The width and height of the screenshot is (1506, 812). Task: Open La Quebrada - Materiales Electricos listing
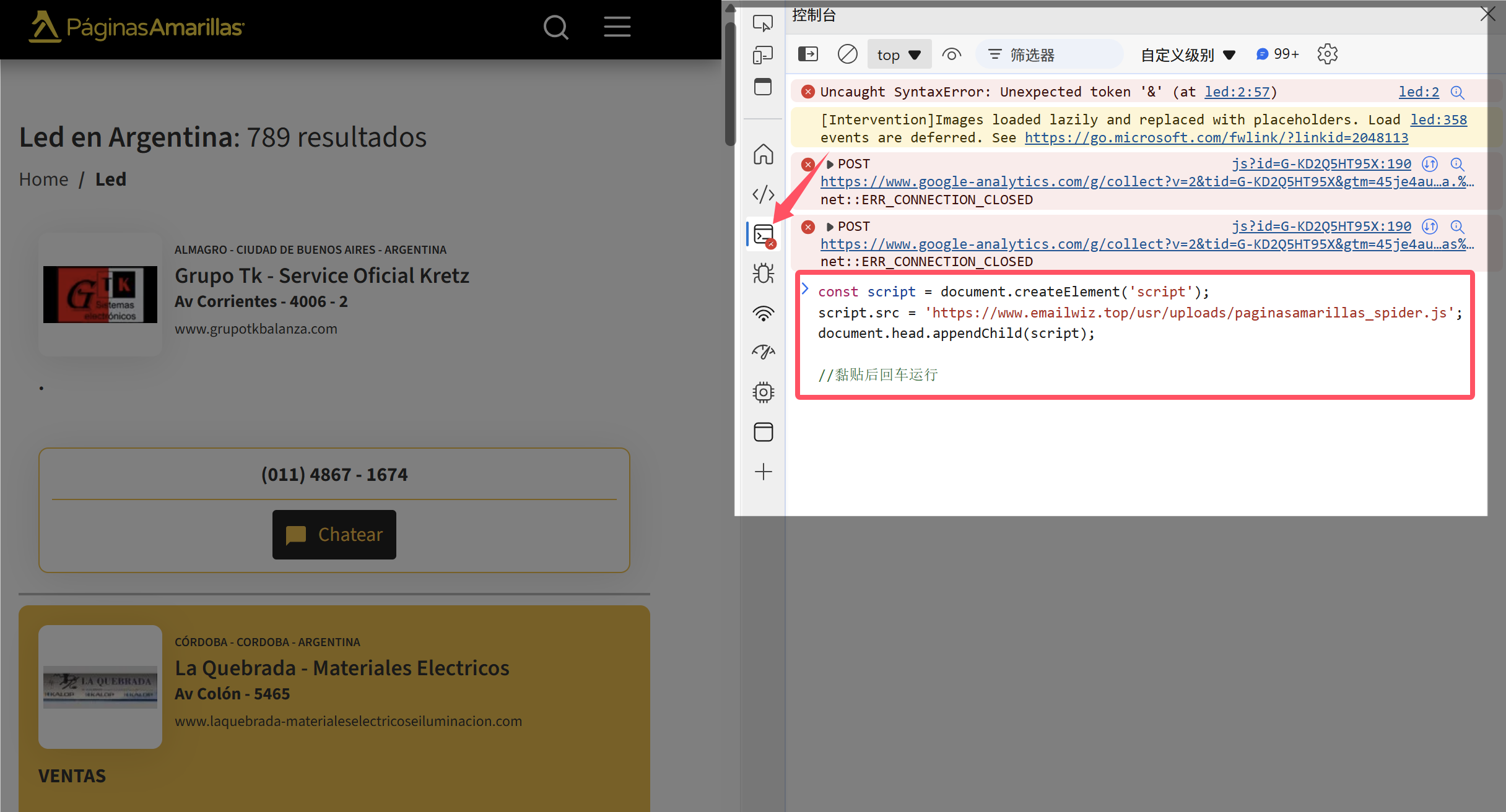pyautogui.click(x=342, y=668)
